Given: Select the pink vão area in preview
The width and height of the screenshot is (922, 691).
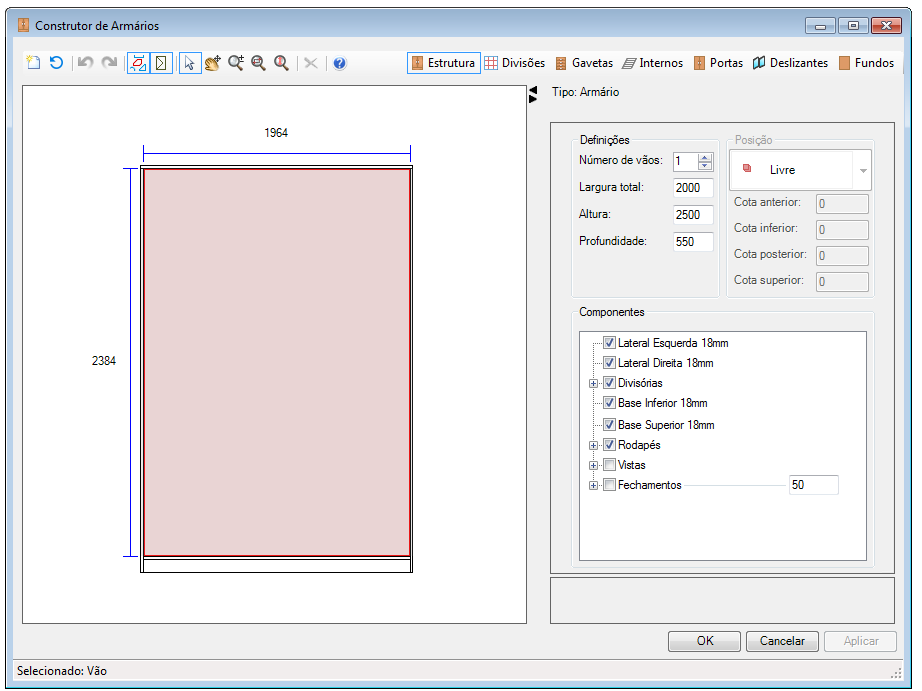Looking at the screenshot, I should coord(276,362).
